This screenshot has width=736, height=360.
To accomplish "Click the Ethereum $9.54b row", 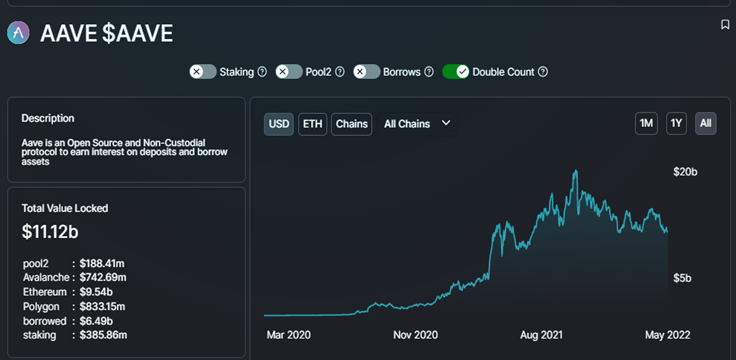I will click(x=68, y=292).
